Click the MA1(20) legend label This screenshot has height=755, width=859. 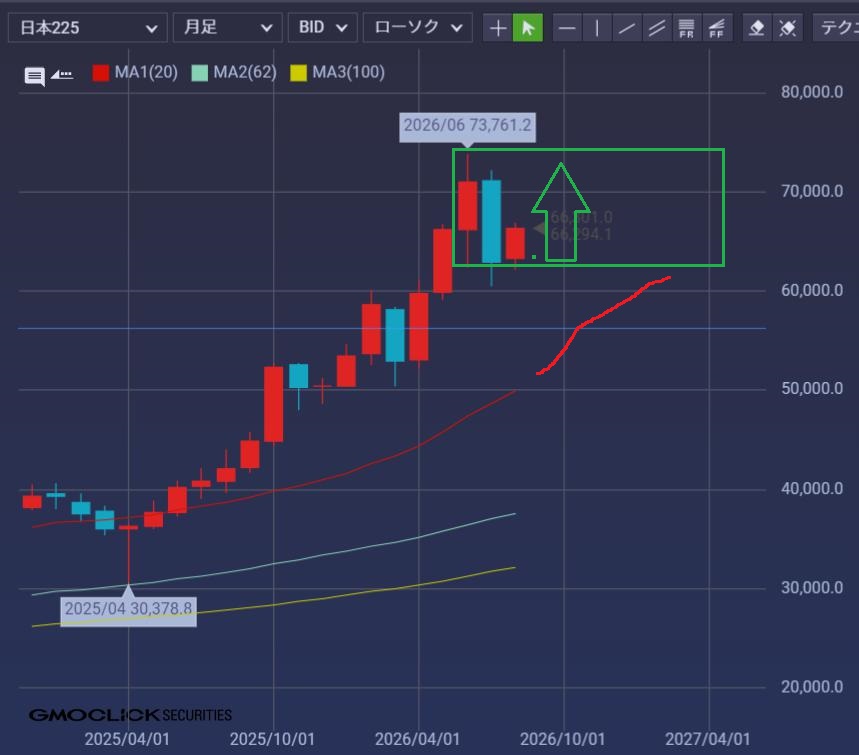coord(146,72)
